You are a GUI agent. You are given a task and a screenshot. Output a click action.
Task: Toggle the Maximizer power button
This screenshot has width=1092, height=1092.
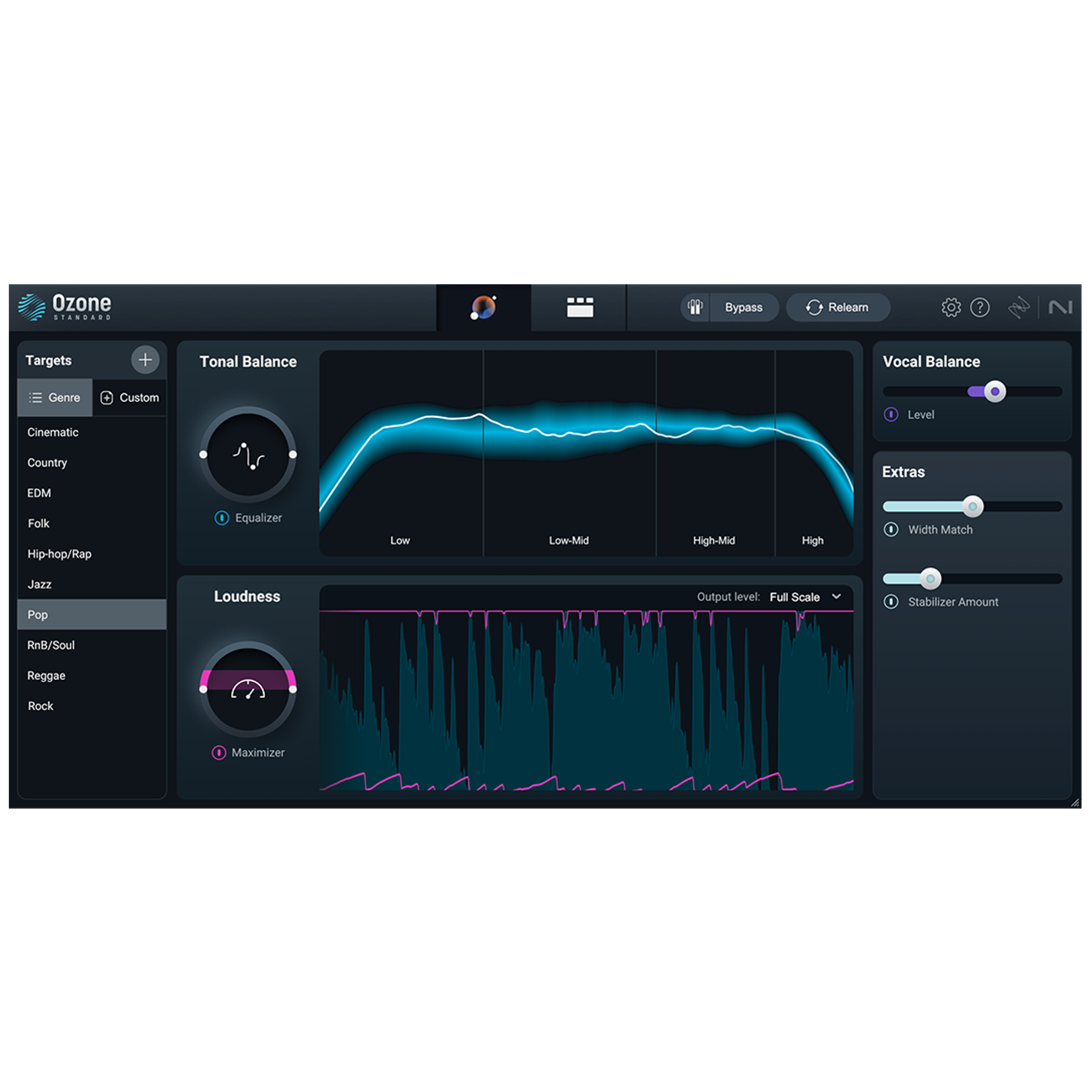click(x=219, y=752)
